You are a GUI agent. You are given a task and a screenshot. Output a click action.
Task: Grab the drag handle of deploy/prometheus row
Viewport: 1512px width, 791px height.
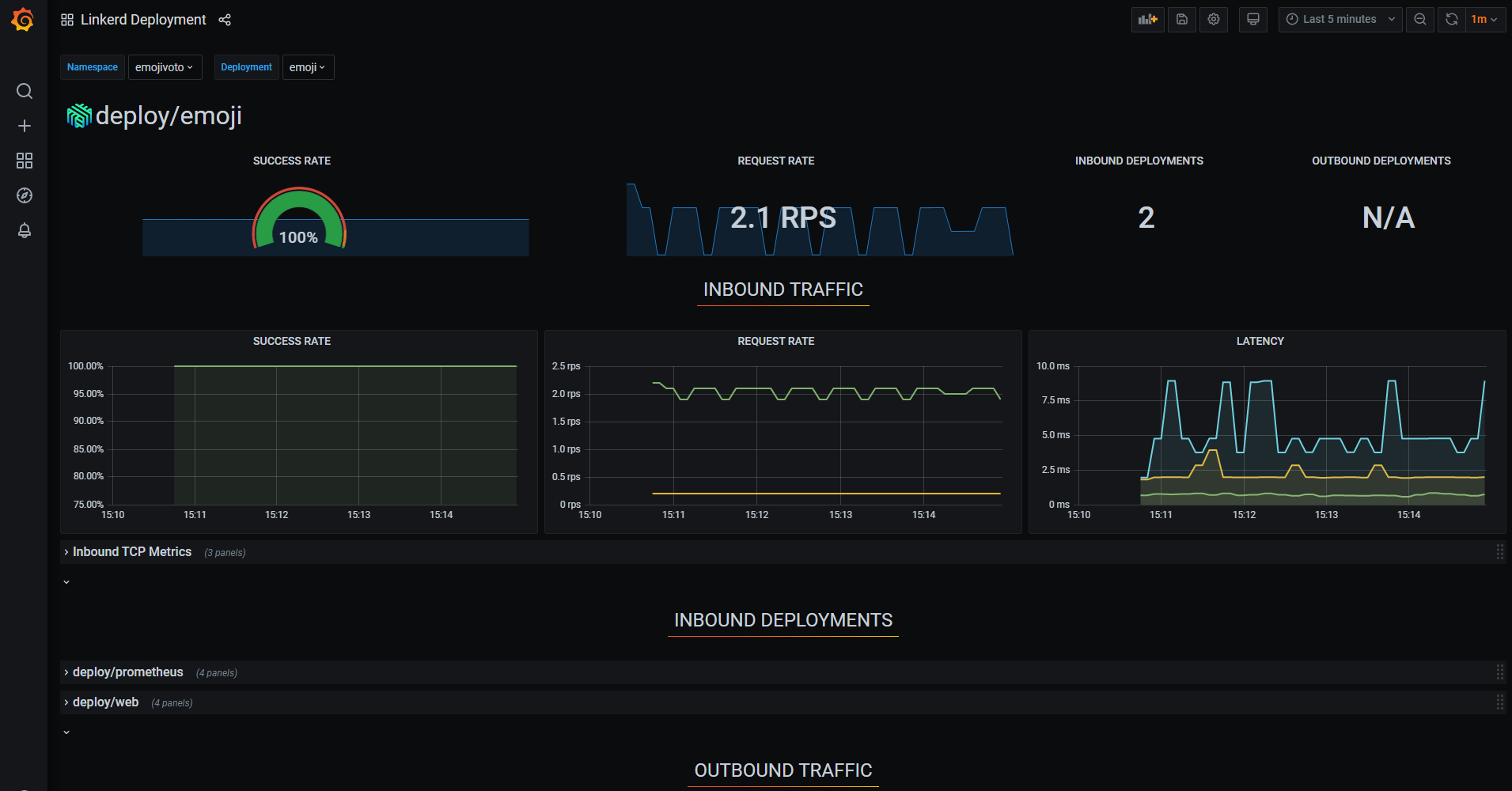coord(1500,672)
